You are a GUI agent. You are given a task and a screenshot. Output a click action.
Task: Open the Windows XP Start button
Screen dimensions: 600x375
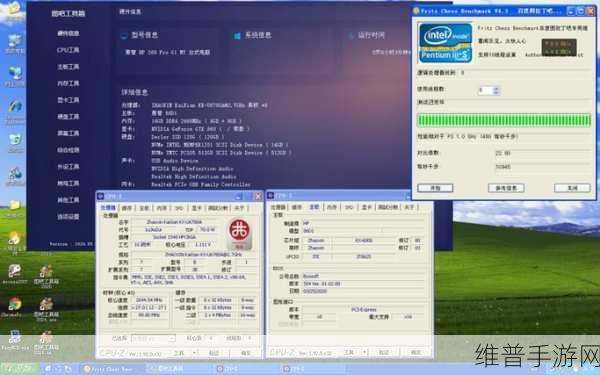tap(19, 369)
